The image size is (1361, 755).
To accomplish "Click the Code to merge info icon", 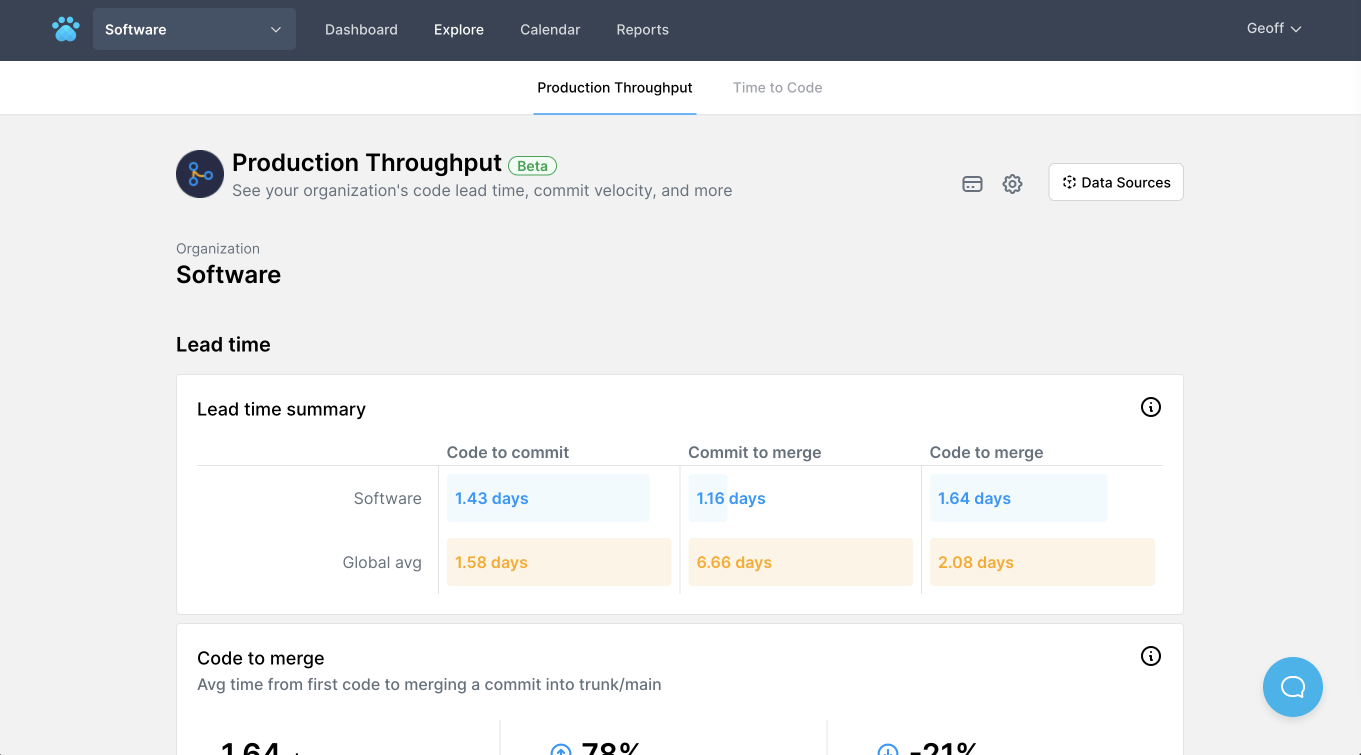I will pos(1150,656).
